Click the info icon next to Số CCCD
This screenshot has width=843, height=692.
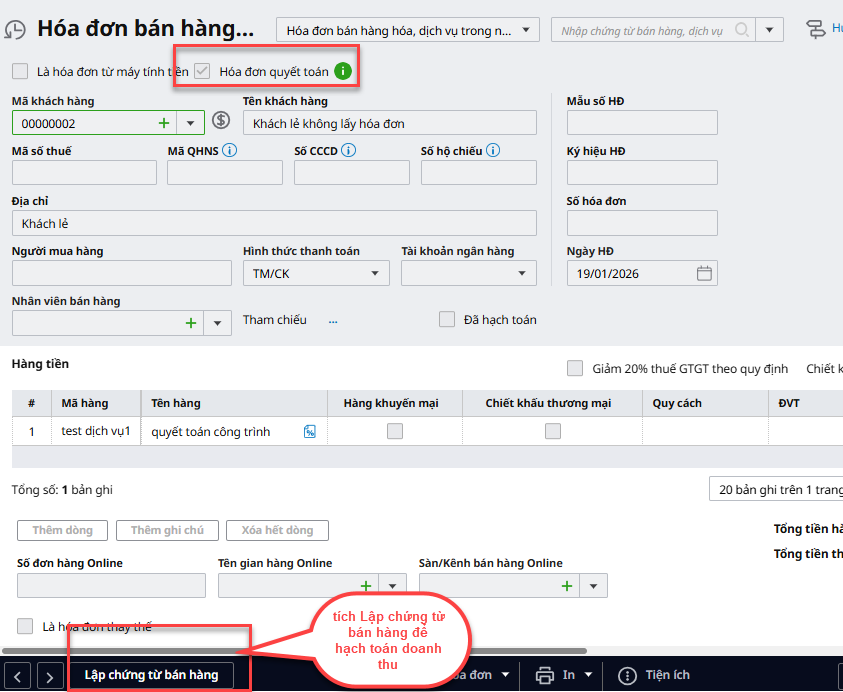point(348,151)
